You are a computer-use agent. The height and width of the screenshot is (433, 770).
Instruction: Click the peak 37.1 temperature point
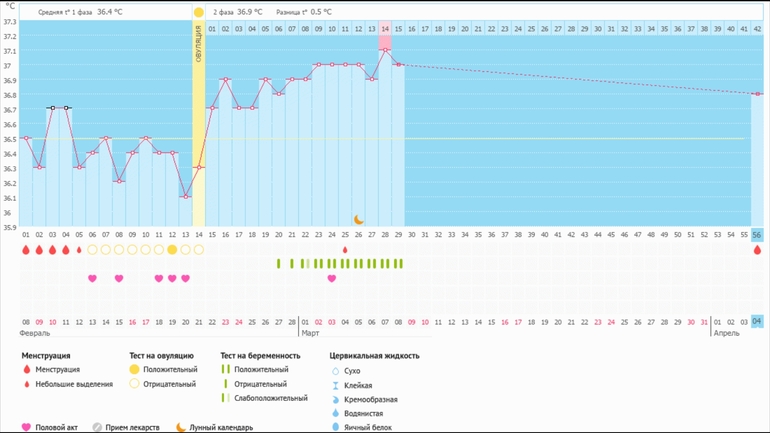[385, 50]
